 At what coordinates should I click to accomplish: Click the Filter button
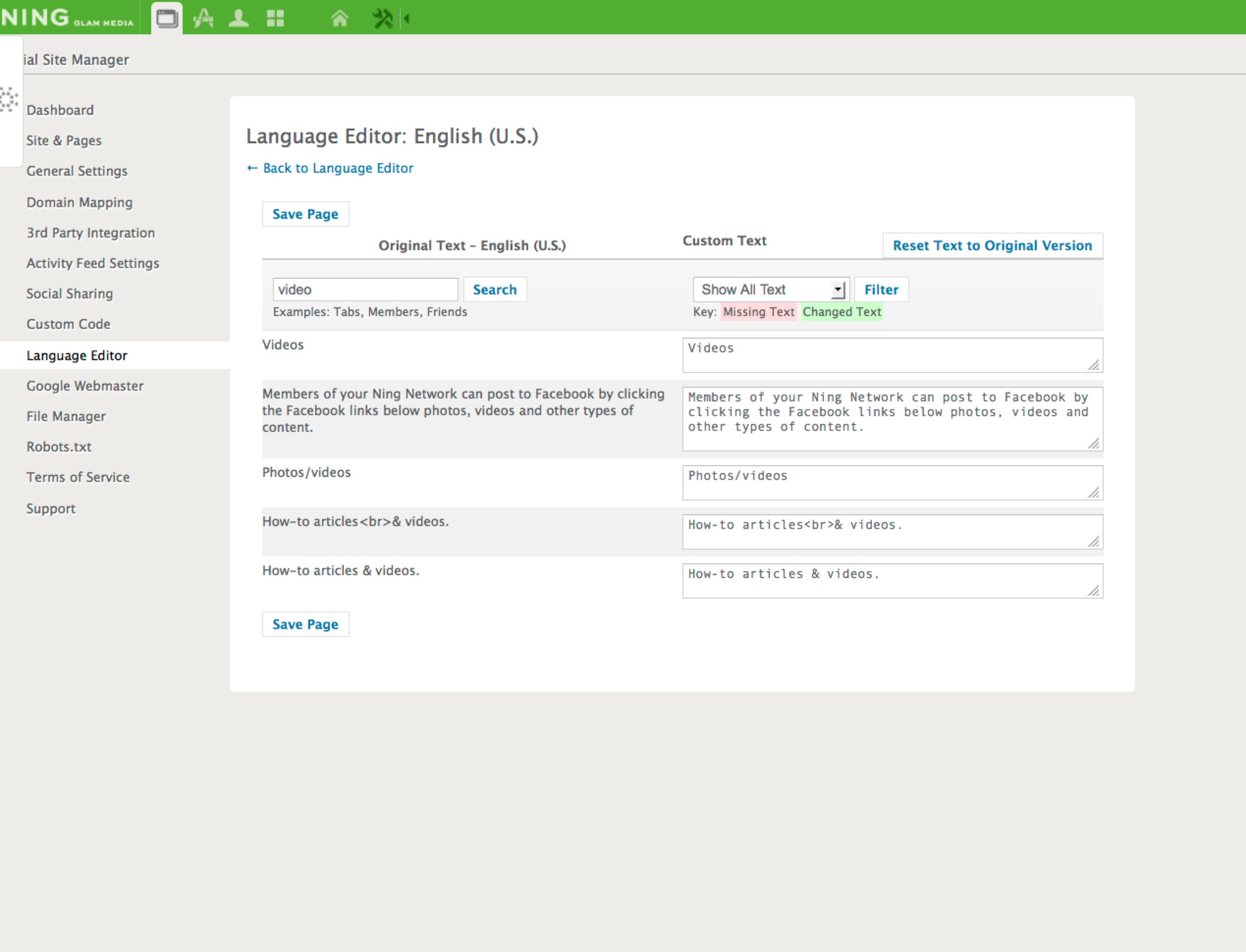[882, 290]
